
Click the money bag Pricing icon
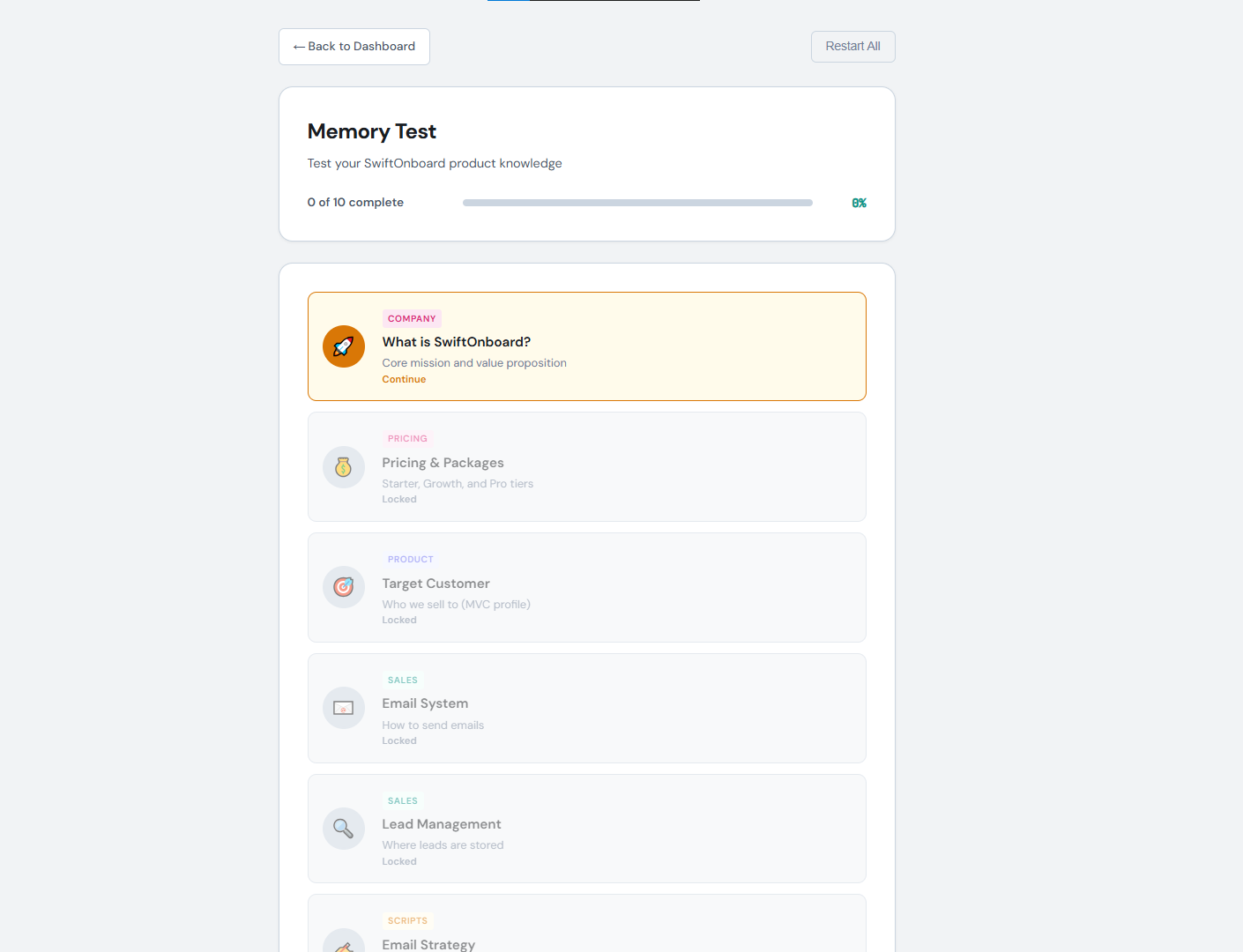click(x=344, y=467)
